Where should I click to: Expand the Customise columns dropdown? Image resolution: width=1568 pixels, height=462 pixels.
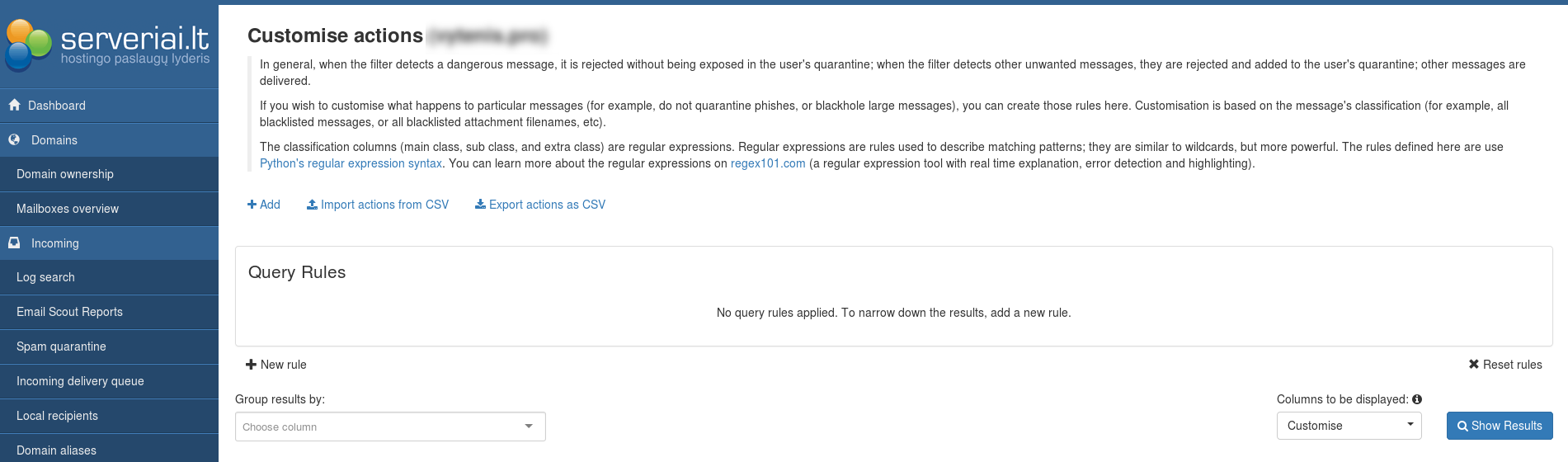(x=1349, y=426)
